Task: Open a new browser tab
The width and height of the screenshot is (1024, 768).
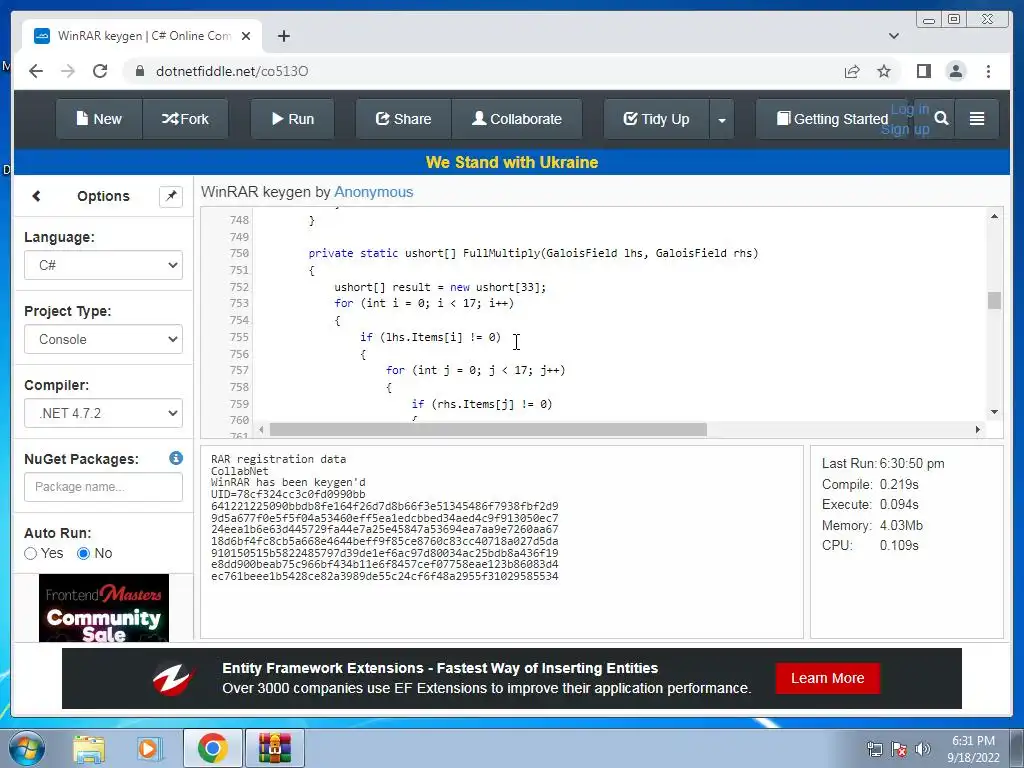Action: (283, 36)
